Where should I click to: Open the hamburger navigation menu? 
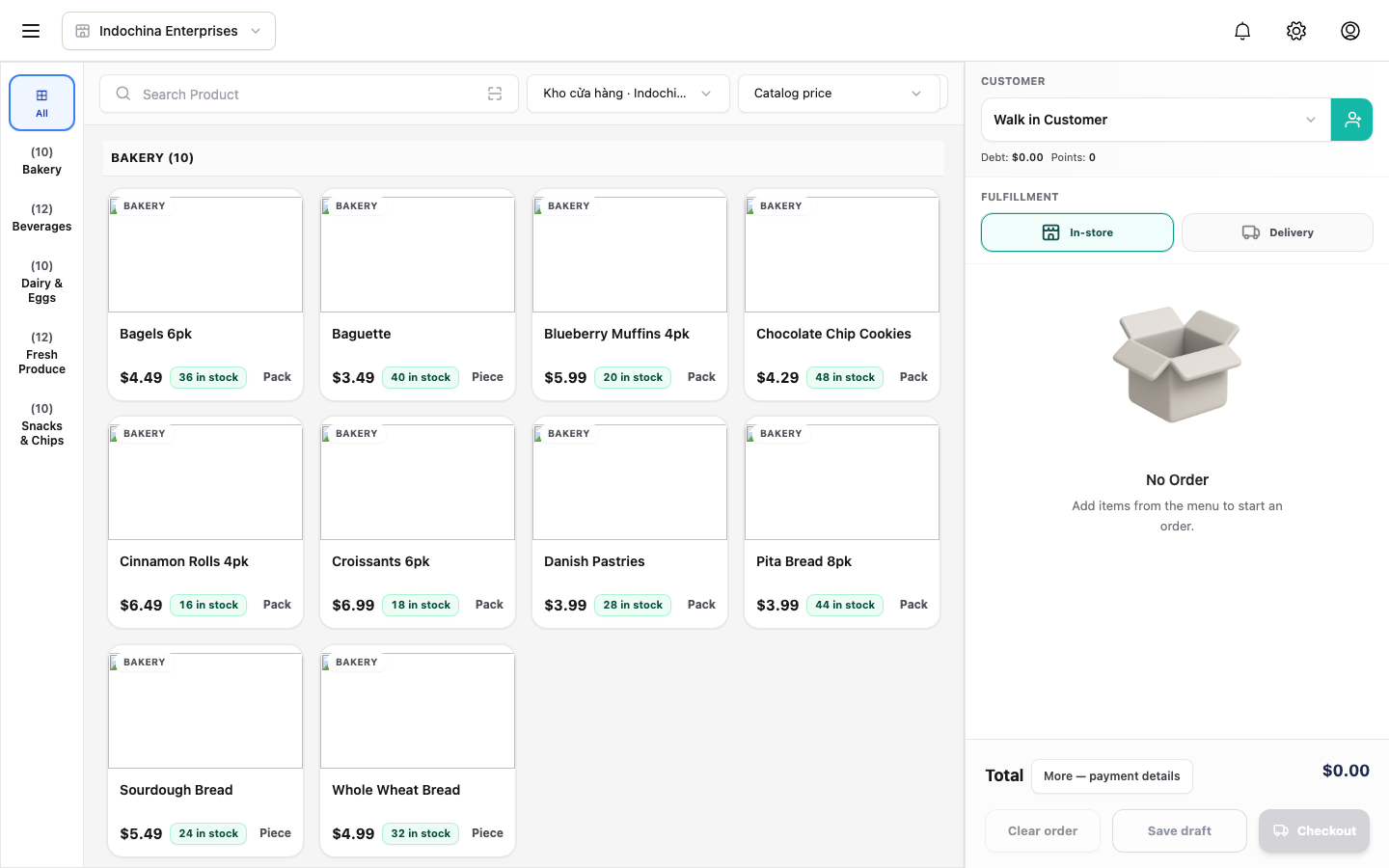[31, 31]
